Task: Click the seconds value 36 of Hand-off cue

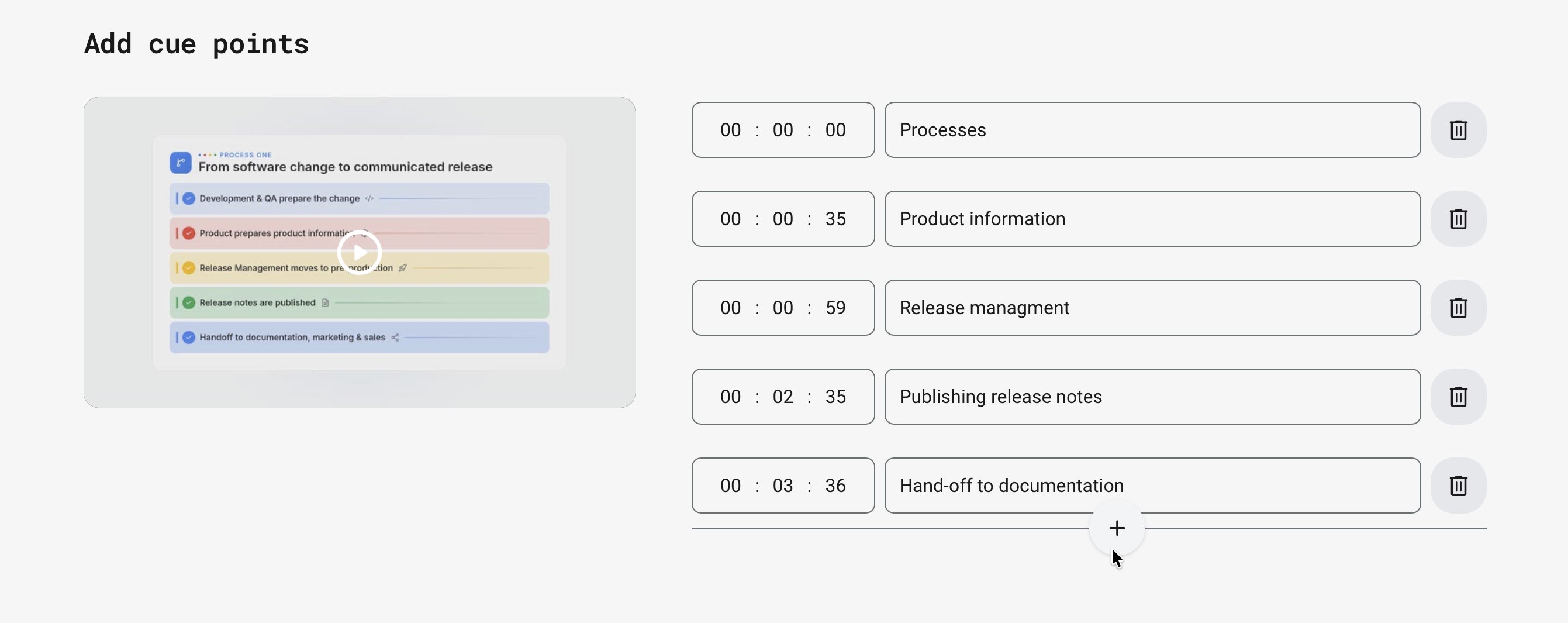Action: pos(835,486)
